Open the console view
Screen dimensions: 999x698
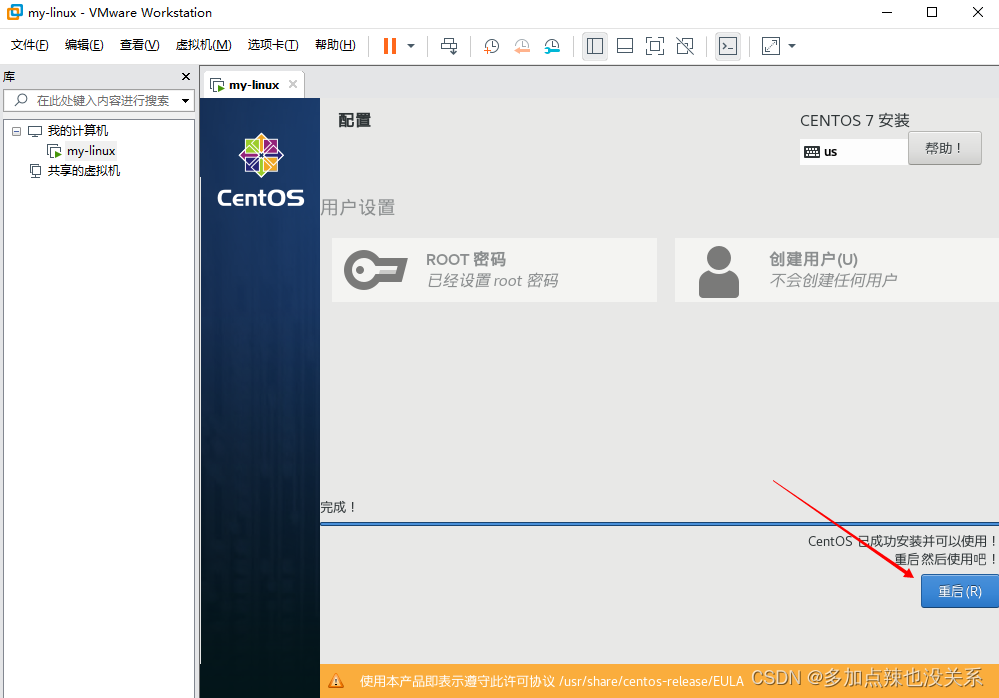[728, 46]
